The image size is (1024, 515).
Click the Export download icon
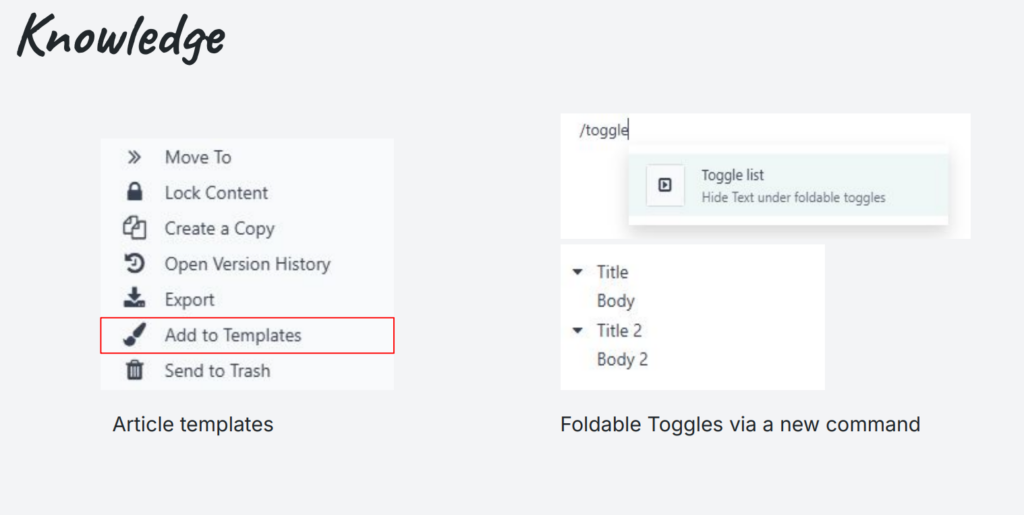click(134, 299)
